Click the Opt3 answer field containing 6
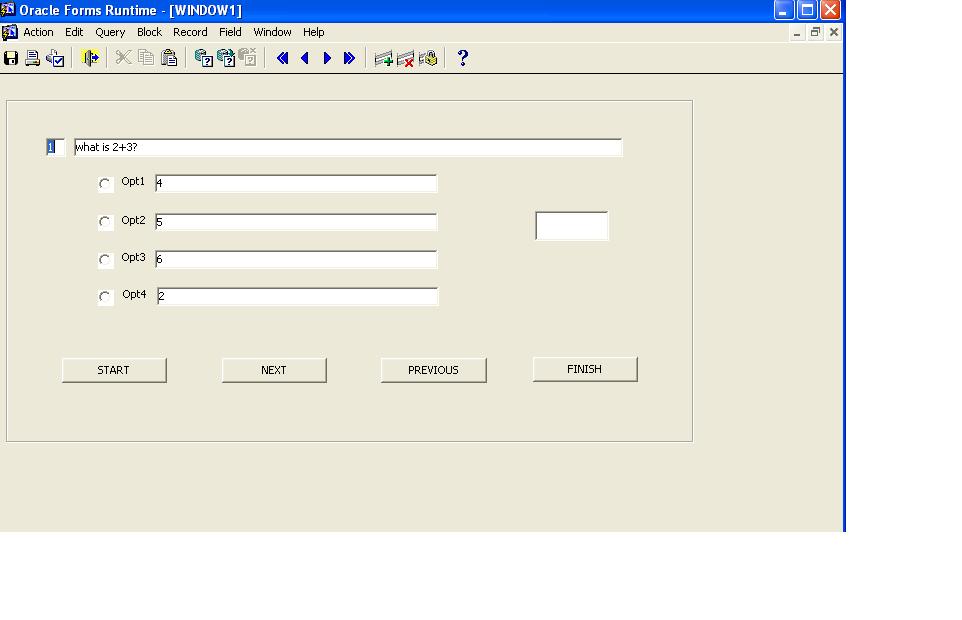962x620 pixels. (x=296, y=259)
